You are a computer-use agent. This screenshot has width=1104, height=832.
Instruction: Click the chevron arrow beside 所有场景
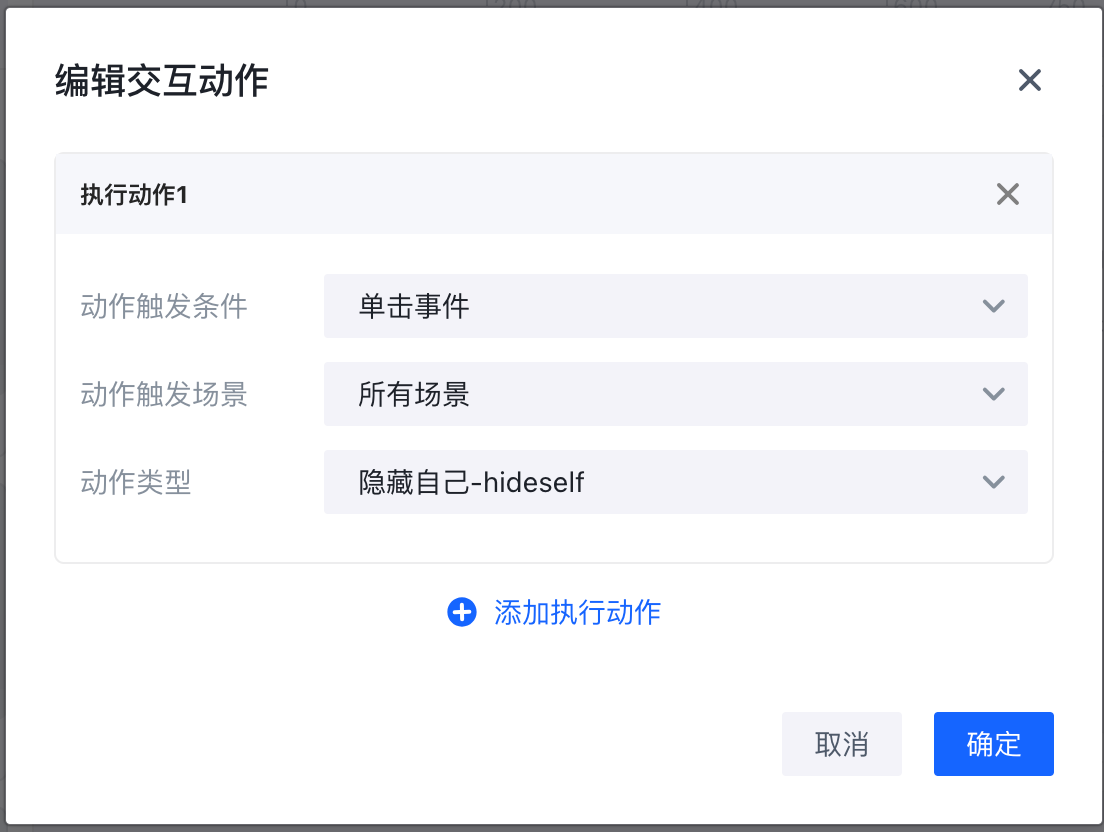coord(993,394)
